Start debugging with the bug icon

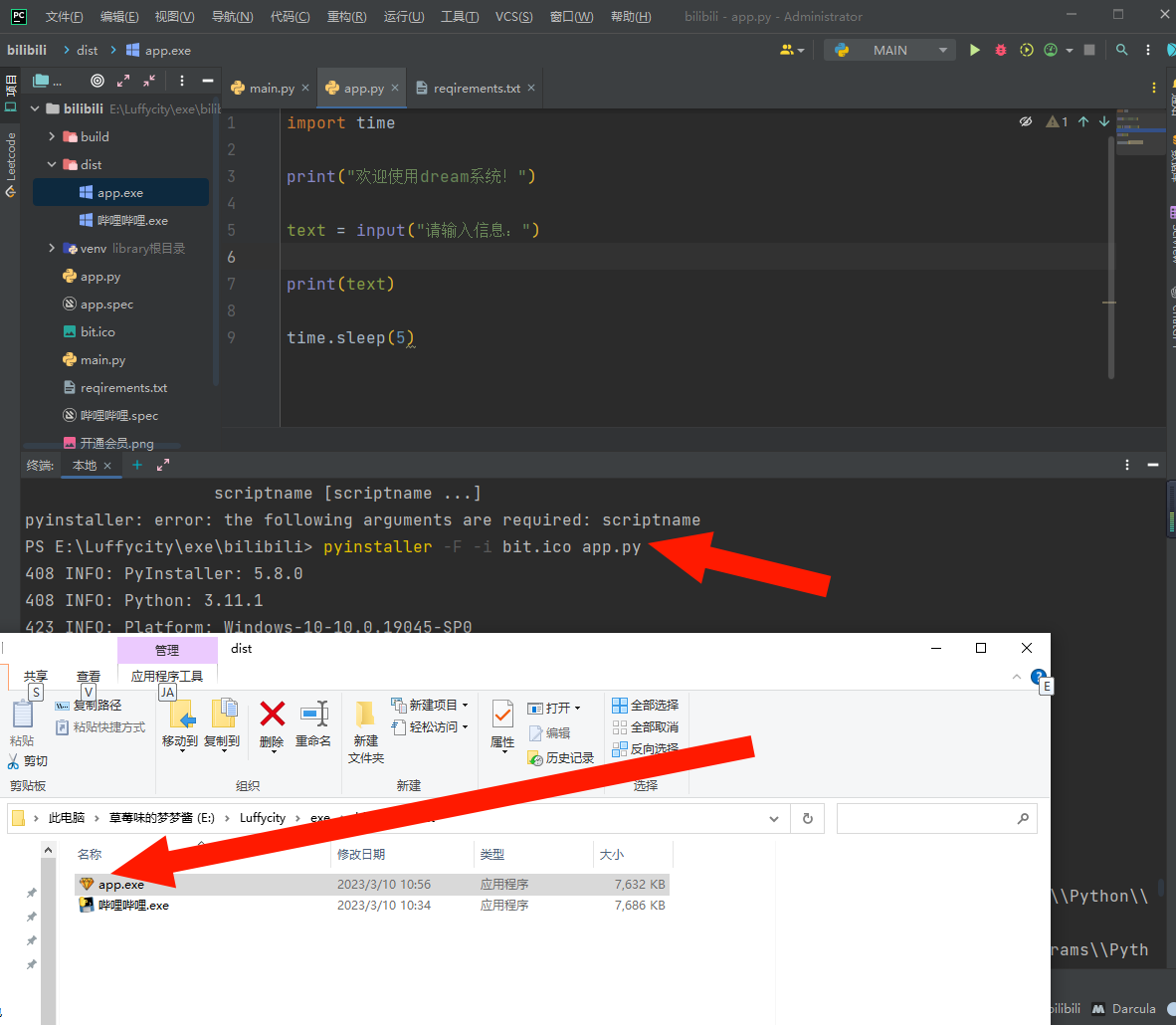click(1001, 50)
